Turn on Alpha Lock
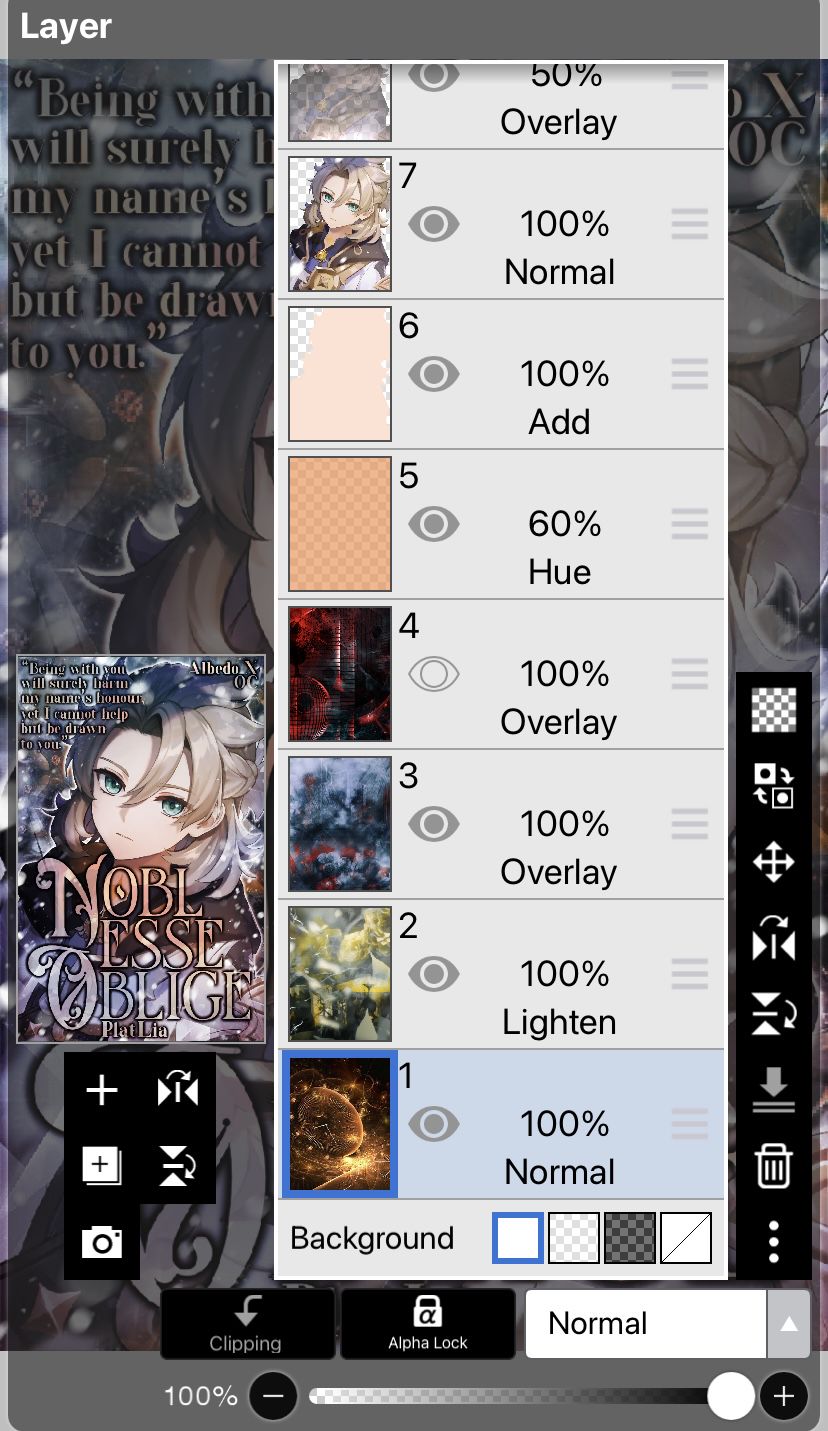This screenshot has height=1431, width=828. pos(428,1323)
